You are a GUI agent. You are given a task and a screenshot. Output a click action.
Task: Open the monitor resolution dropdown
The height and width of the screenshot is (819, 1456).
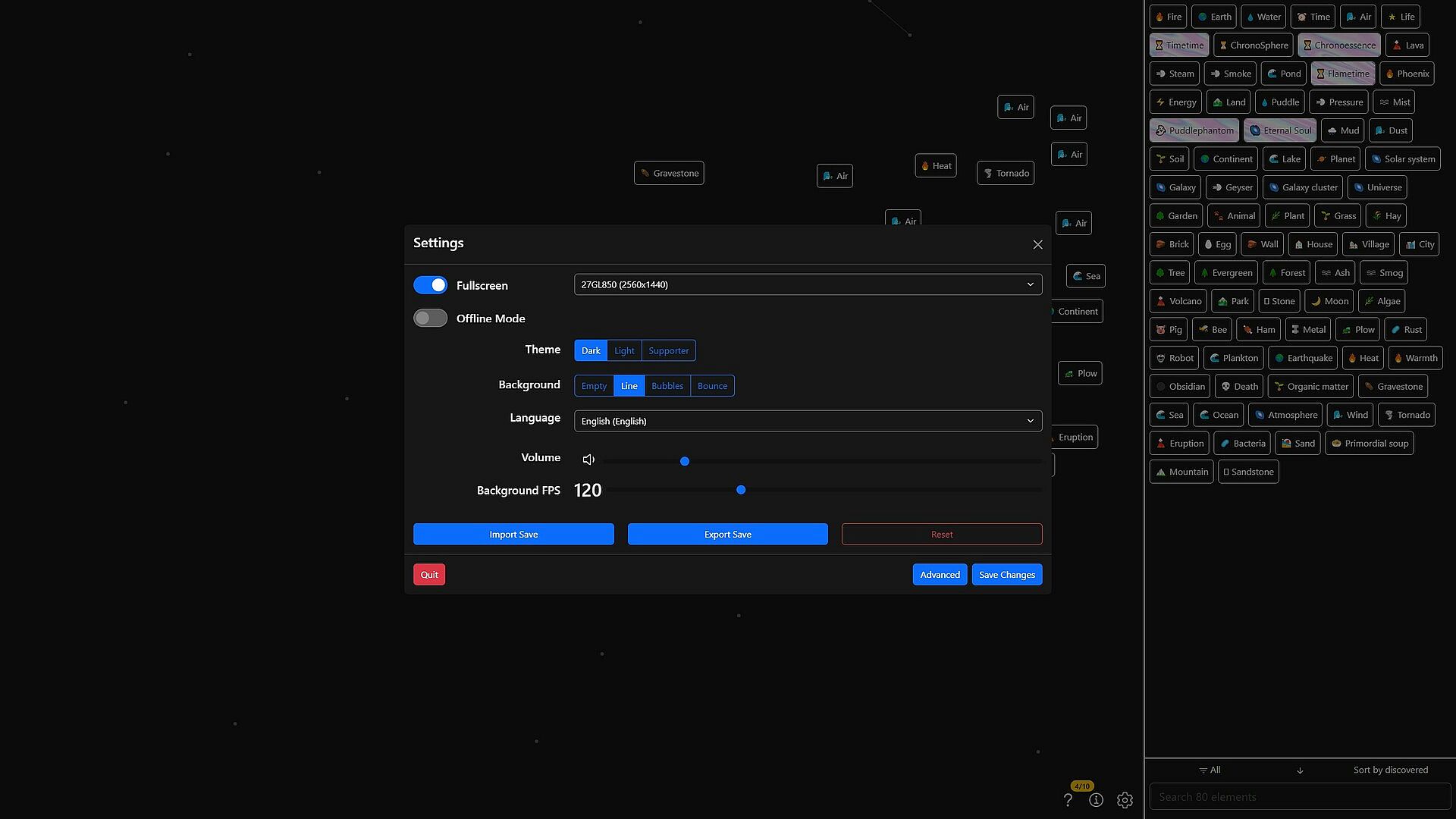(x=808, y=284)
